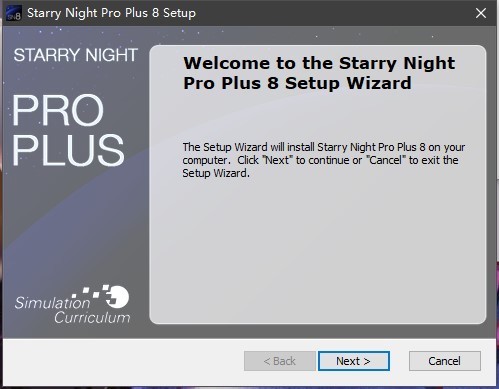Select the window title bar text
The width and height of the screenshot is (499, 389).
click(x=111, y=13)
